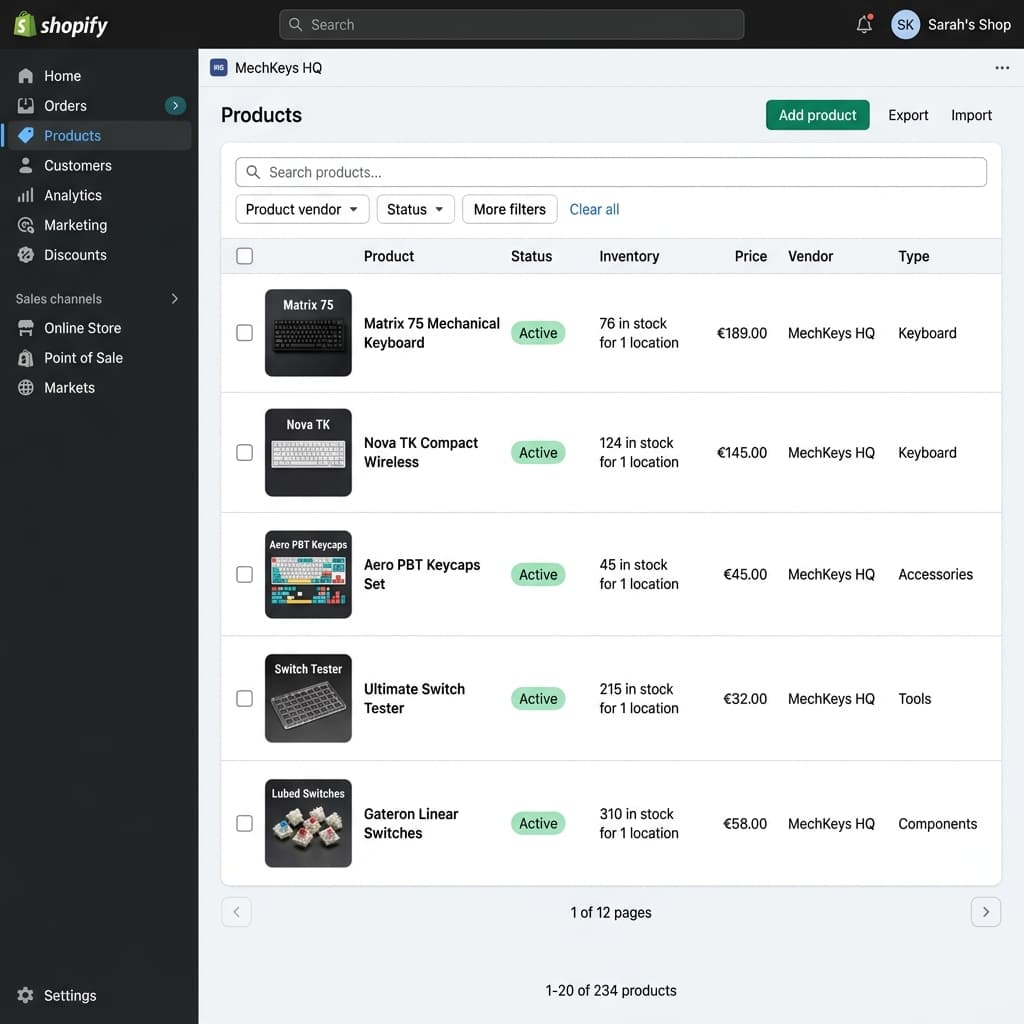Click the MechKeys HQ app icon
Screen dimensions: 1024x1024
click(x=219, y=68)
